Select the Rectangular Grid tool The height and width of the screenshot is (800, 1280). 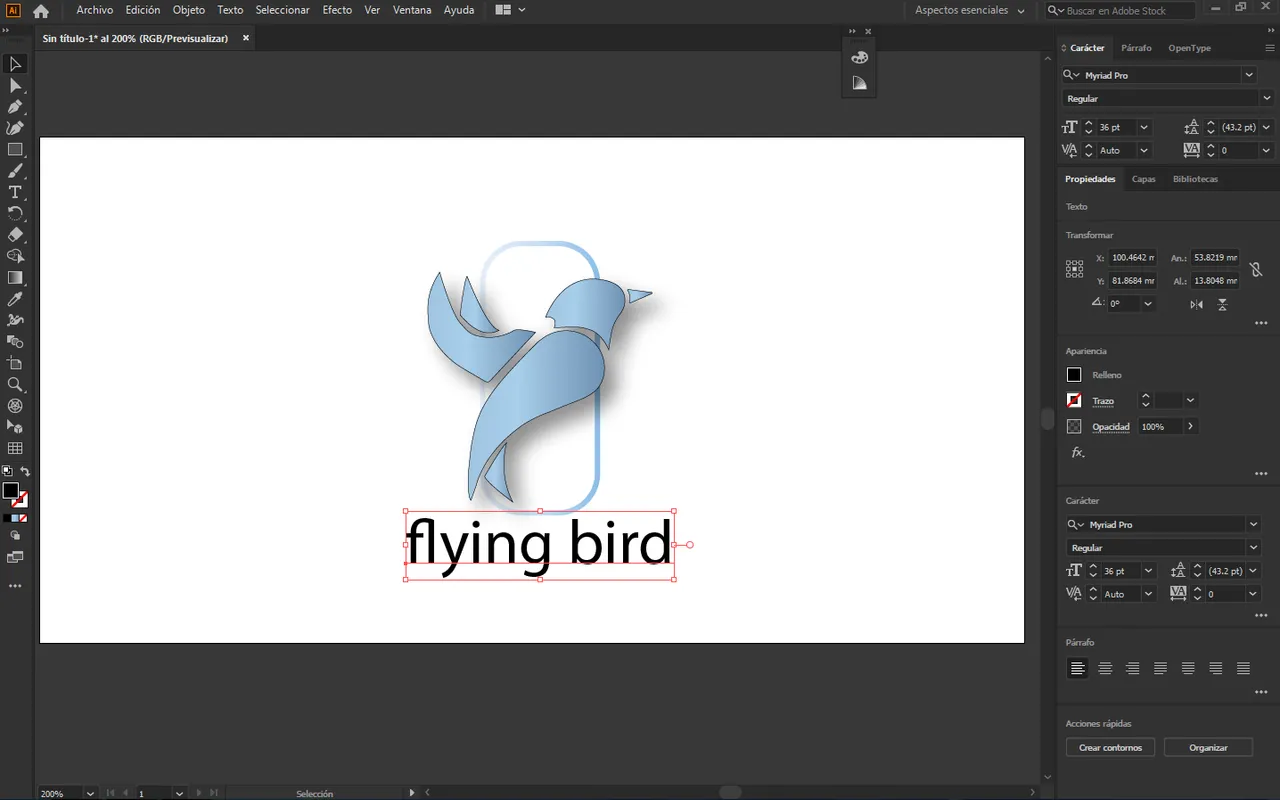click(x=15, y=449)
